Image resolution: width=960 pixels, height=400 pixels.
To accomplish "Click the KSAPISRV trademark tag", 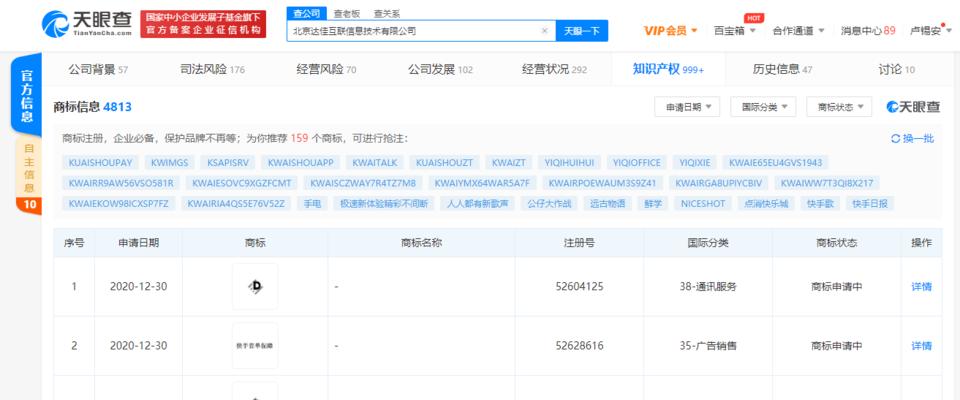I will tap(228, 162).
